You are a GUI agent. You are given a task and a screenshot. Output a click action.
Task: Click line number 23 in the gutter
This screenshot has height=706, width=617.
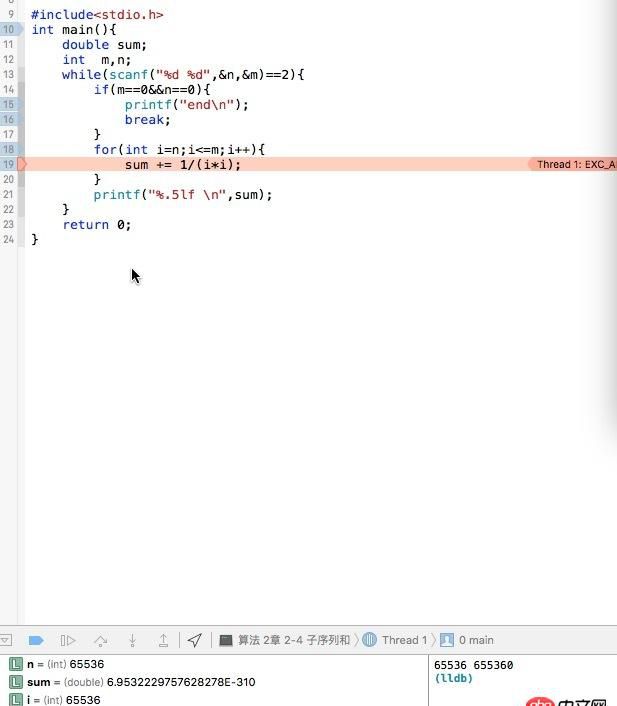(x=8, y=224)
